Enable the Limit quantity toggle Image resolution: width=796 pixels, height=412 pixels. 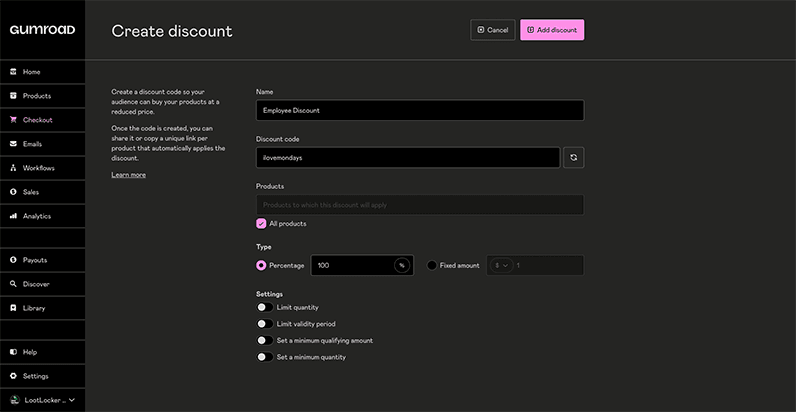(264, 307)
